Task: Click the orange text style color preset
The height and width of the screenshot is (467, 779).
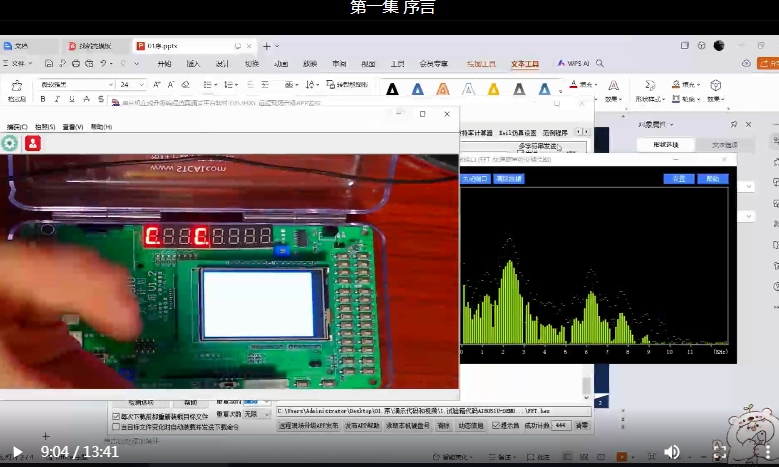Action: point(443,89)
